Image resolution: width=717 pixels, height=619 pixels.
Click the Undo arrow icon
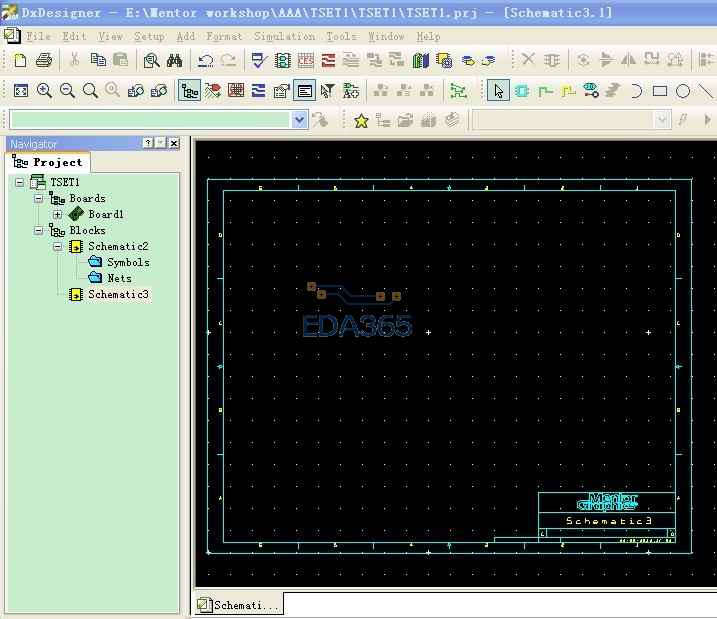205,61
